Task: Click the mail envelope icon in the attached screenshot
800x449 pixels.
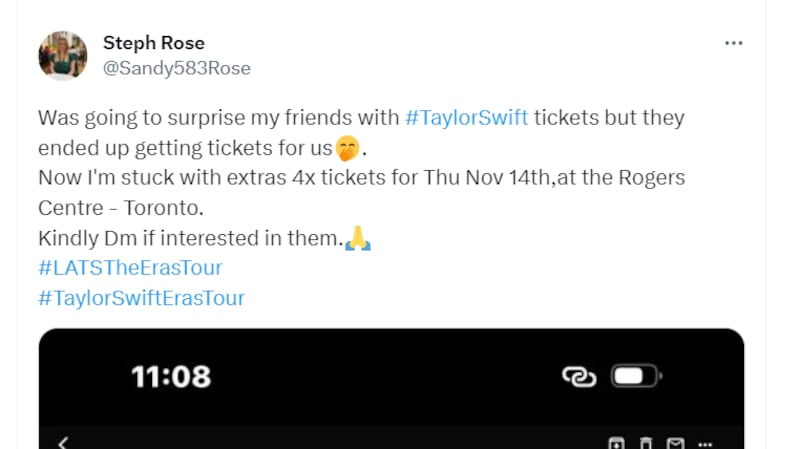Action: pyautogui.click(x=676, y=443)
